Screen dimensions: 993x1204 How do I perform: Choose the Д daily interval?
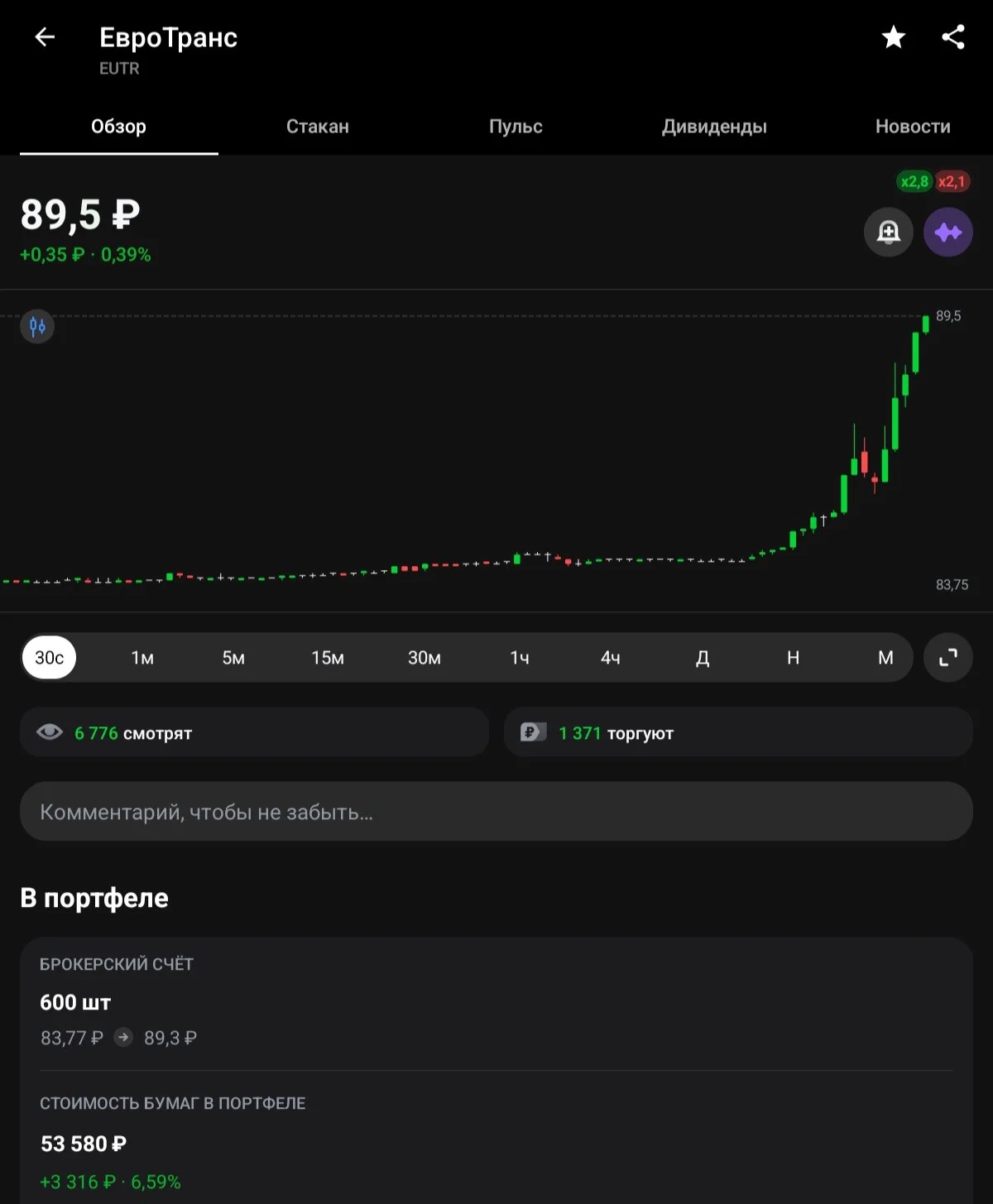pos(703,658)
